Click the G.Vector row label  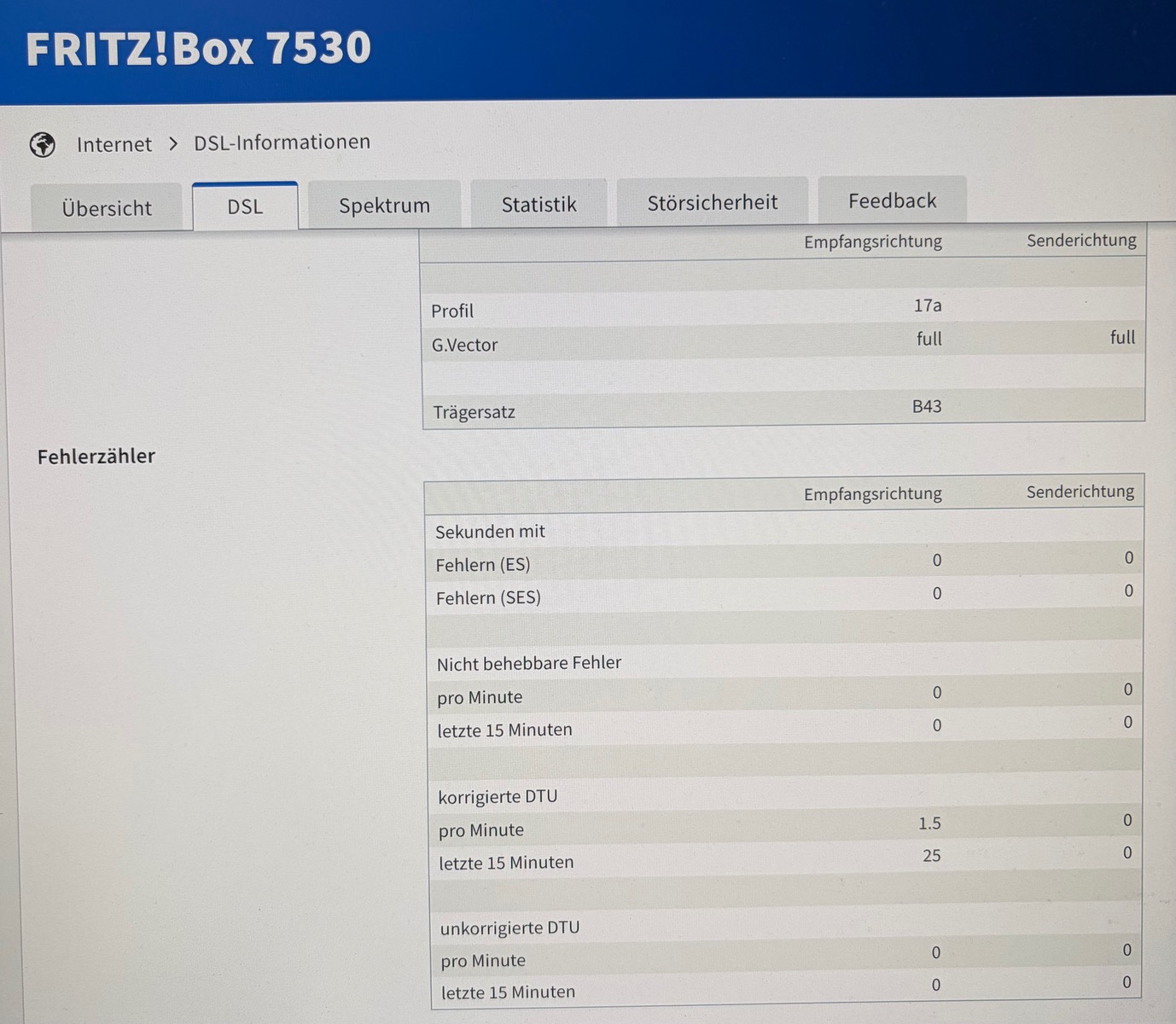pyautogui.click(x=464, y=345)
